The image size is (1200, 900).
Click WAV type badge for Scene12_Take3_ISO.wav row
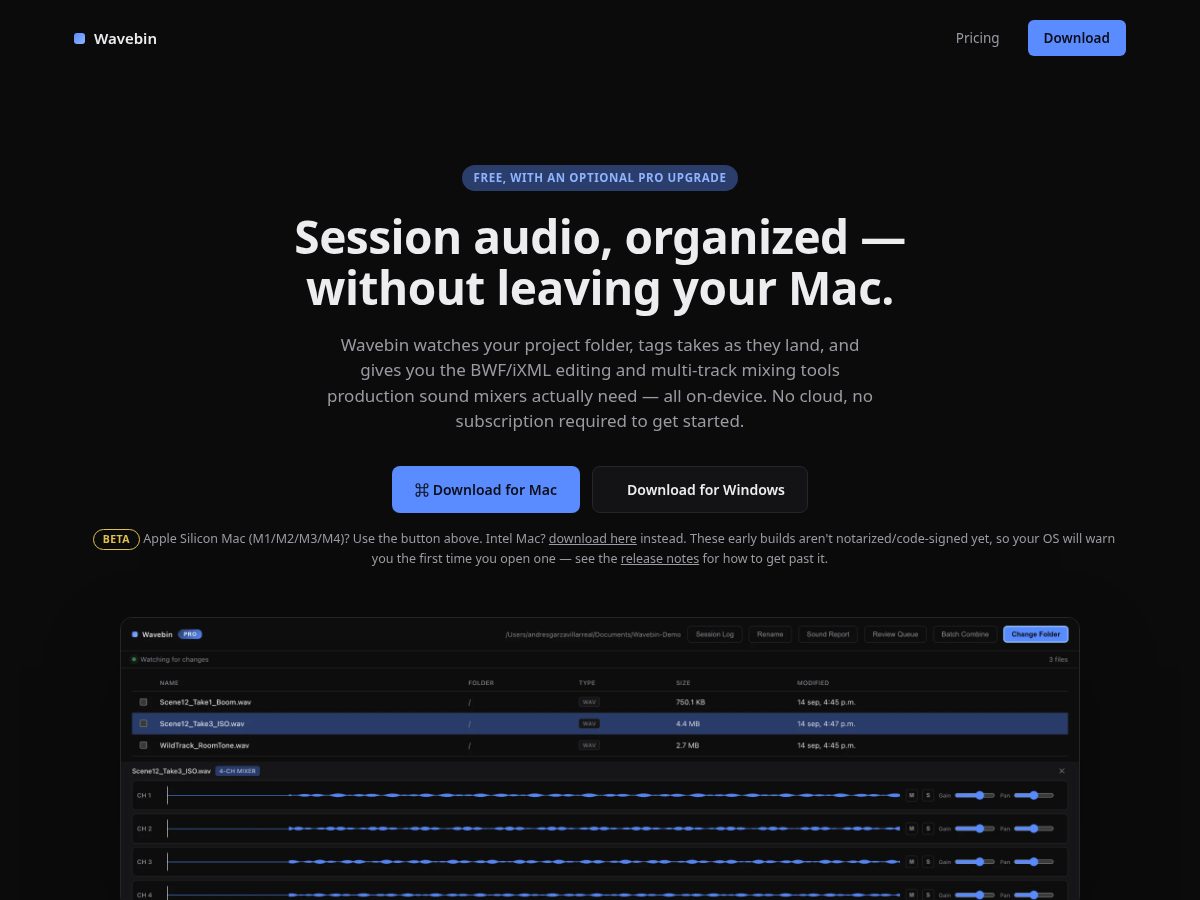coord(589,723)
